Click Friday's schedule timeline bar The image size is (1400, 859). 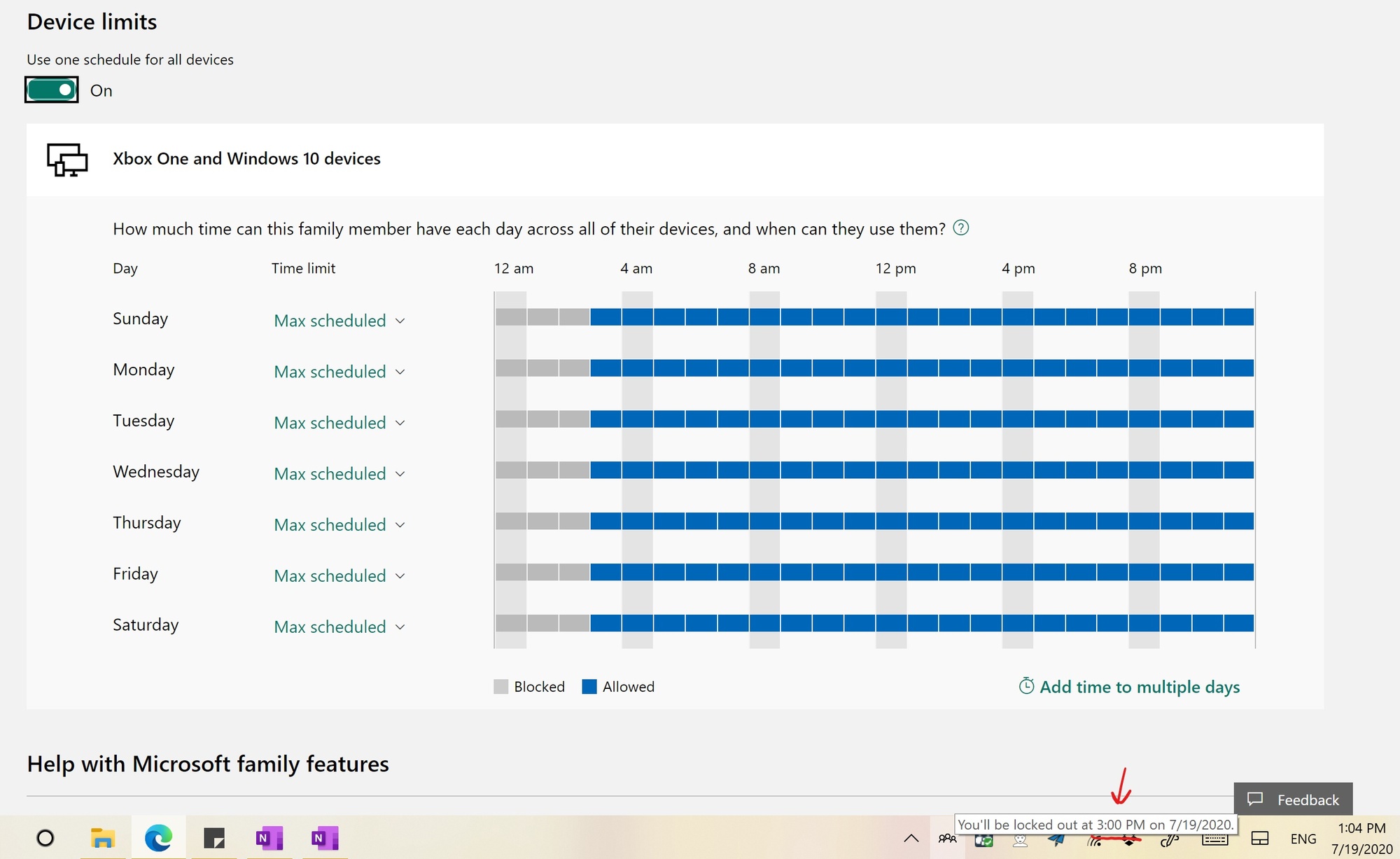click(x=875, y=572)
